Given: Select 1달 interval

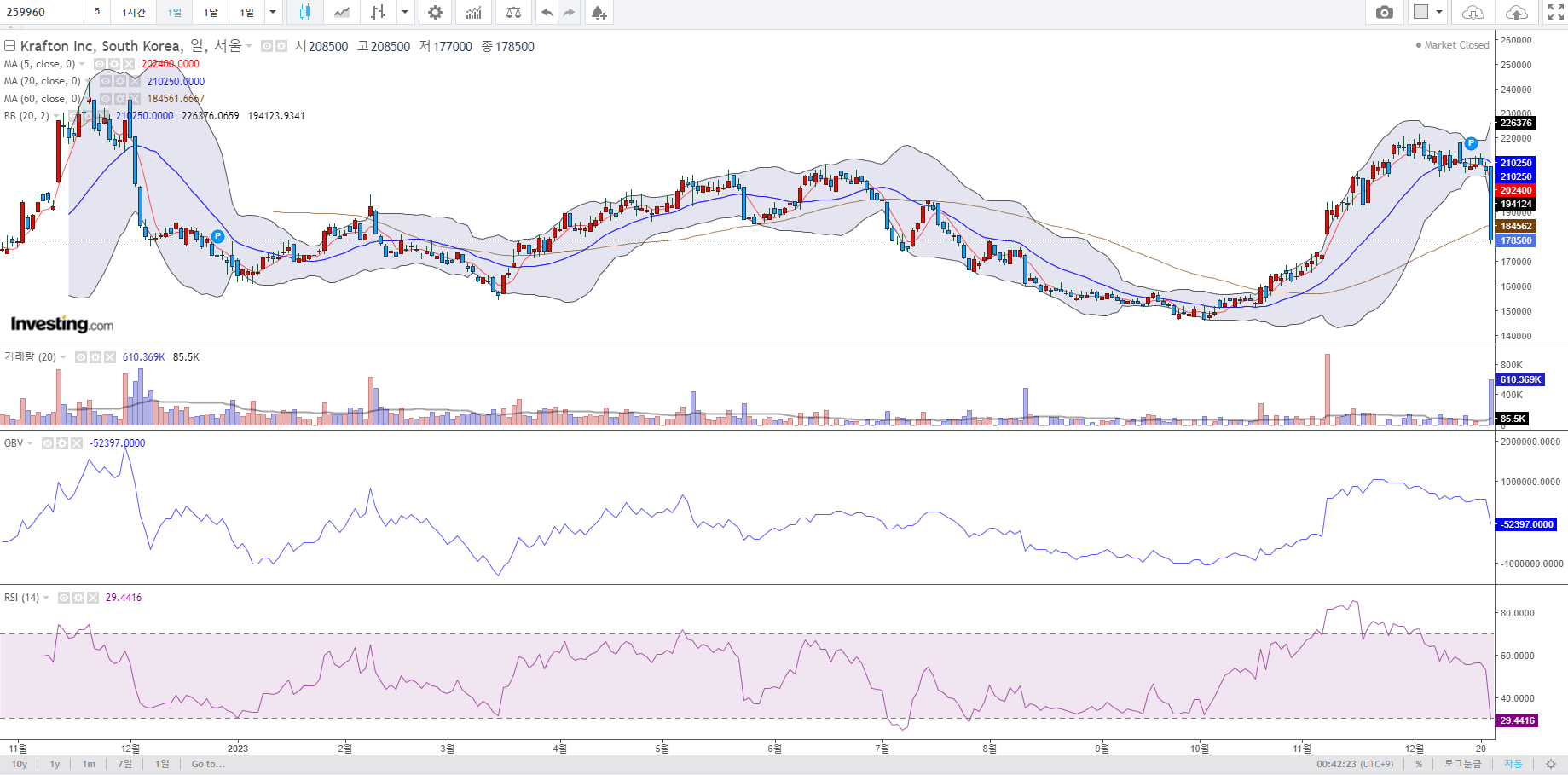Looking at the screenshot, I should [211, 12].
